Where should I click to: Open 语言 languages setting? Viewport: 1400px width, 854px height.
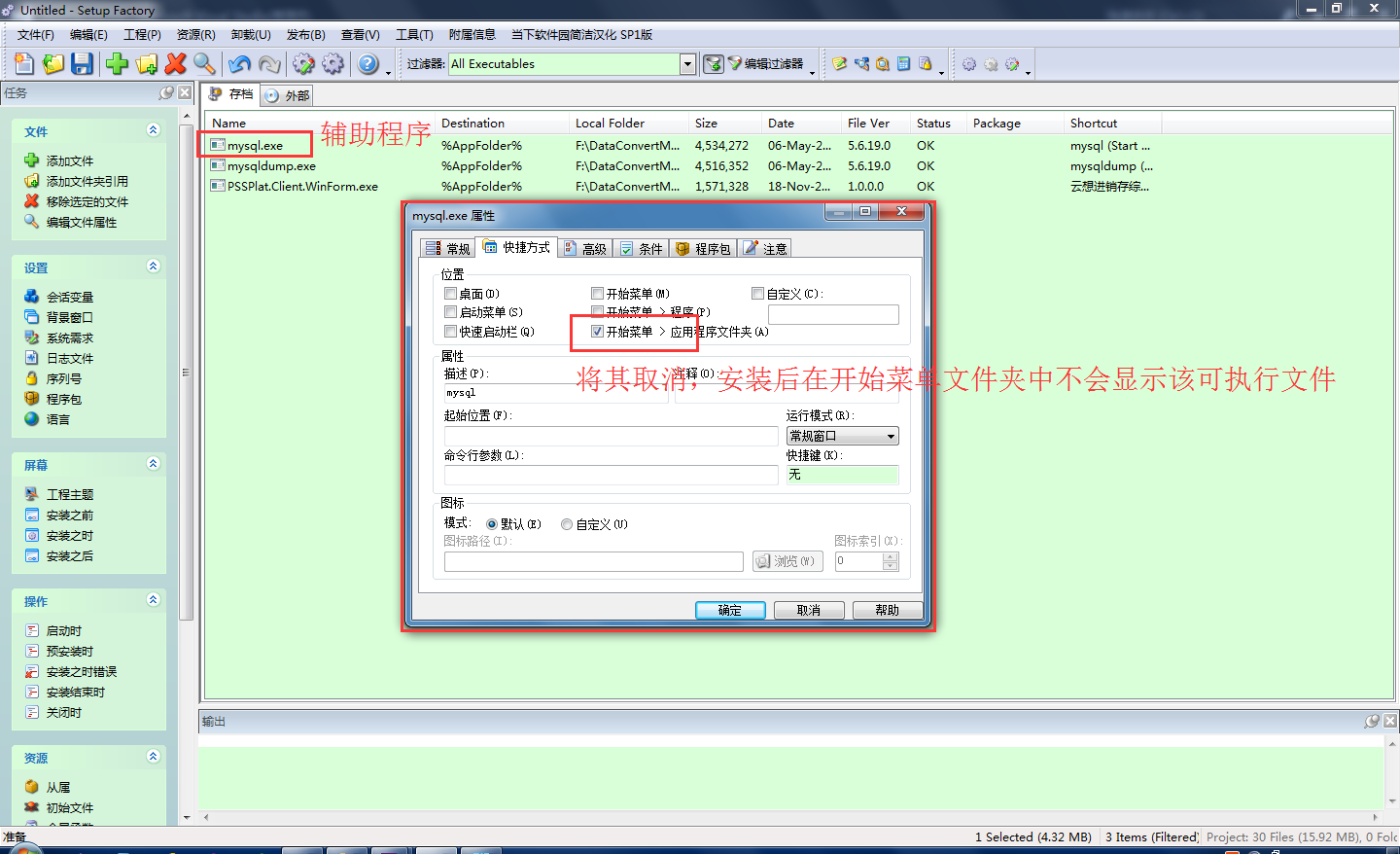click(x=48, y=419)
